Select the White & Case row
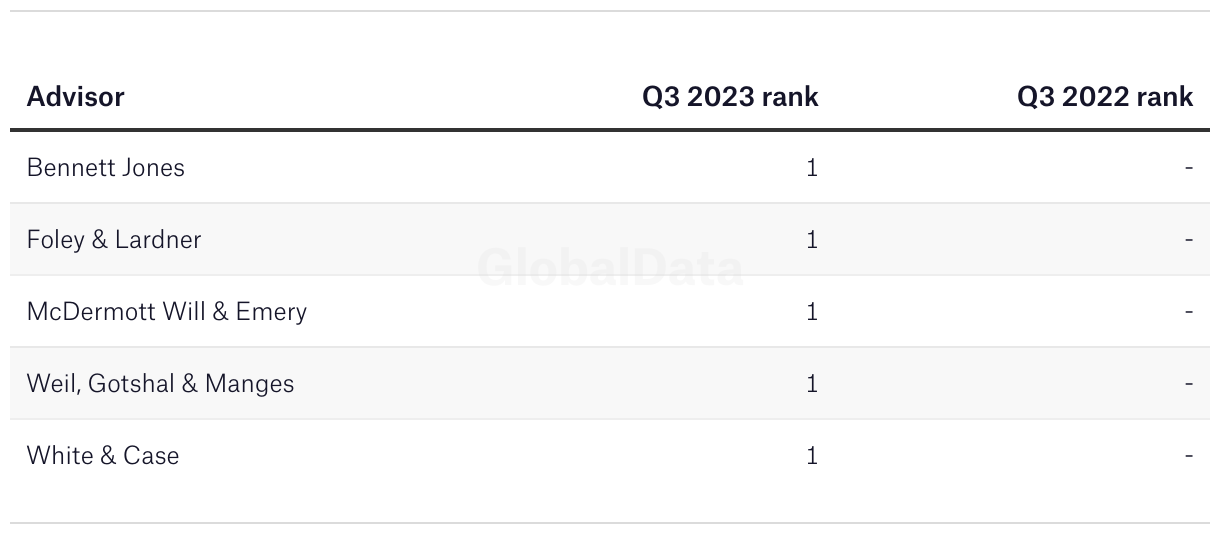1220x534 pixels. tap(610, 455)
